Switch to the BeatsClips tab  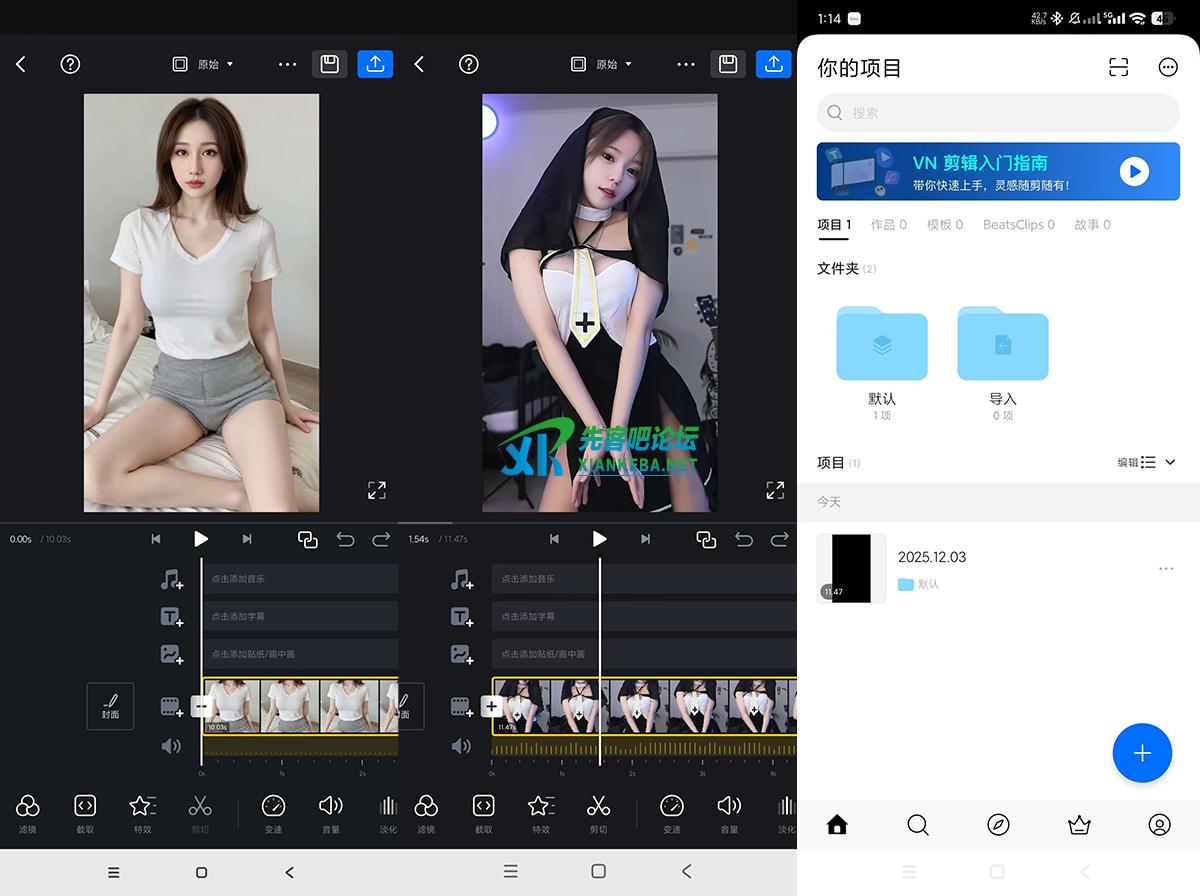pyautogui.click(x=1018, y=225)
